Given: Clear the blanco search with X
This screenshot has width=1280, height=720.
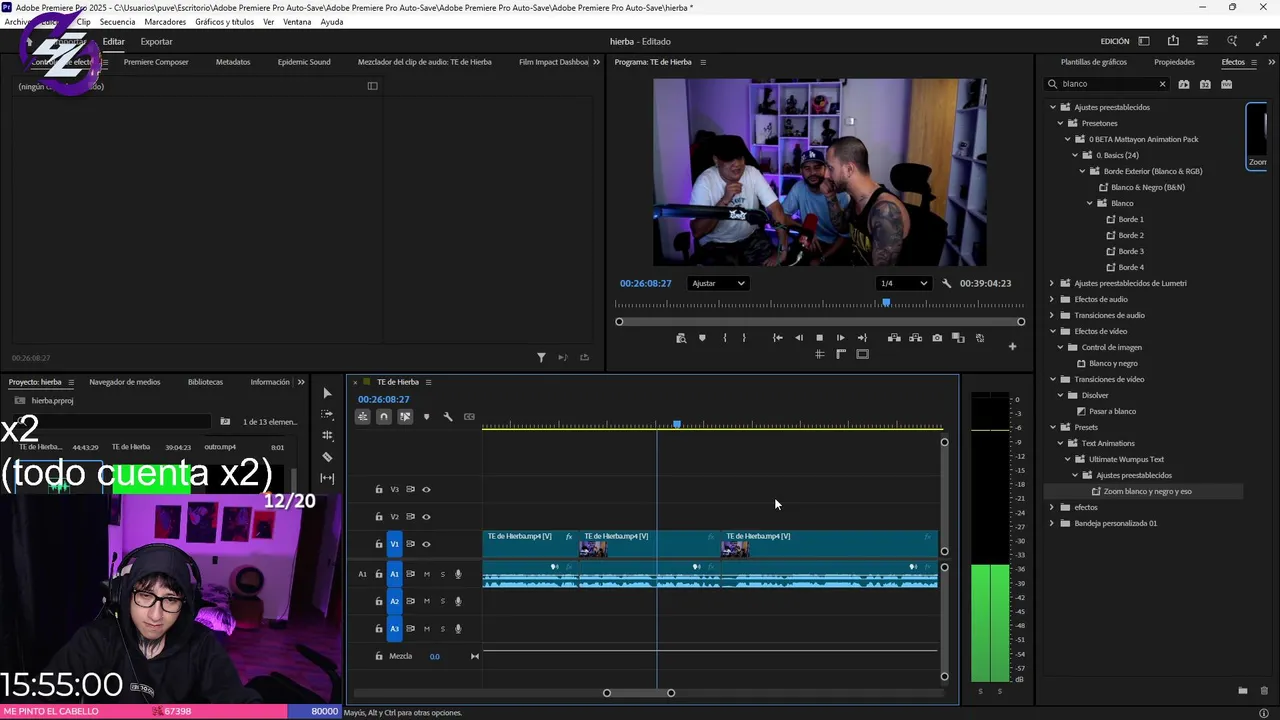Looking at the screenshot, I should pyautogui.click(x=1162, y=84).
